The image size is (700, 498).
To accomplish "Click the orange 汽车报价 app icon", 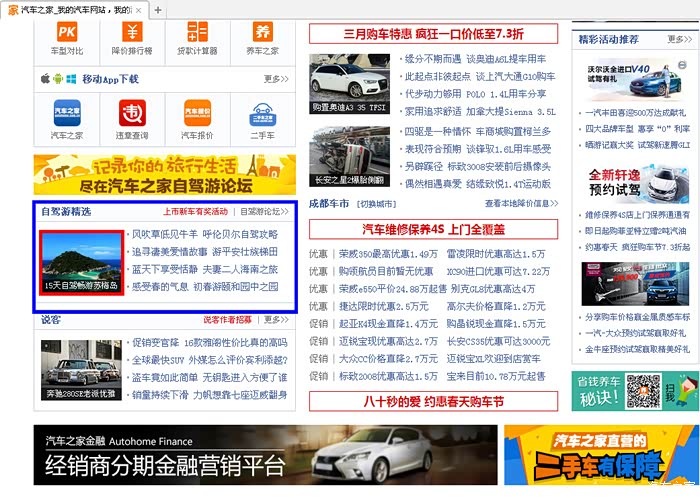I will pos(197,113).
